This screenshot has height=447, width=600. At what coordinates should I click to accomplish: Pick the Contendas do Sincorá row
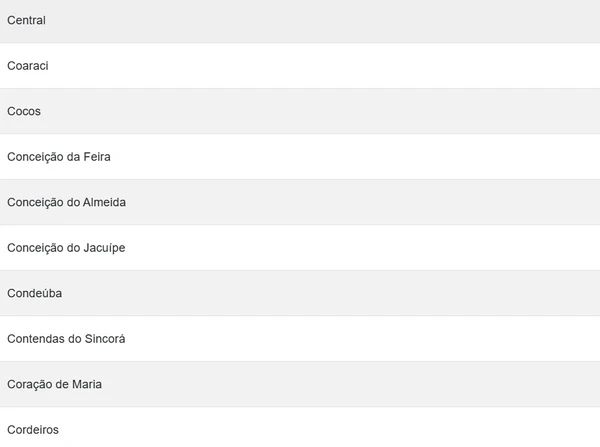(300, 339)
